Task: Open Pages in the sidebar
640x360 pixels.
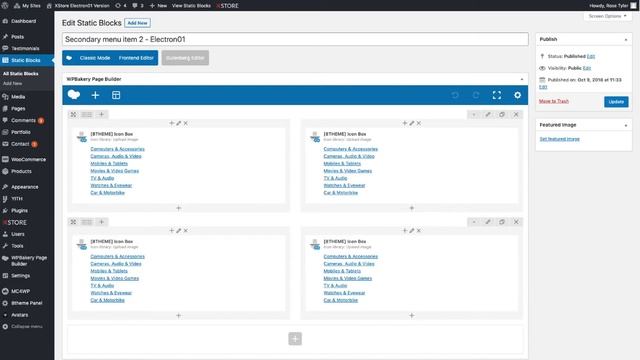Action: tap(18, 109)
